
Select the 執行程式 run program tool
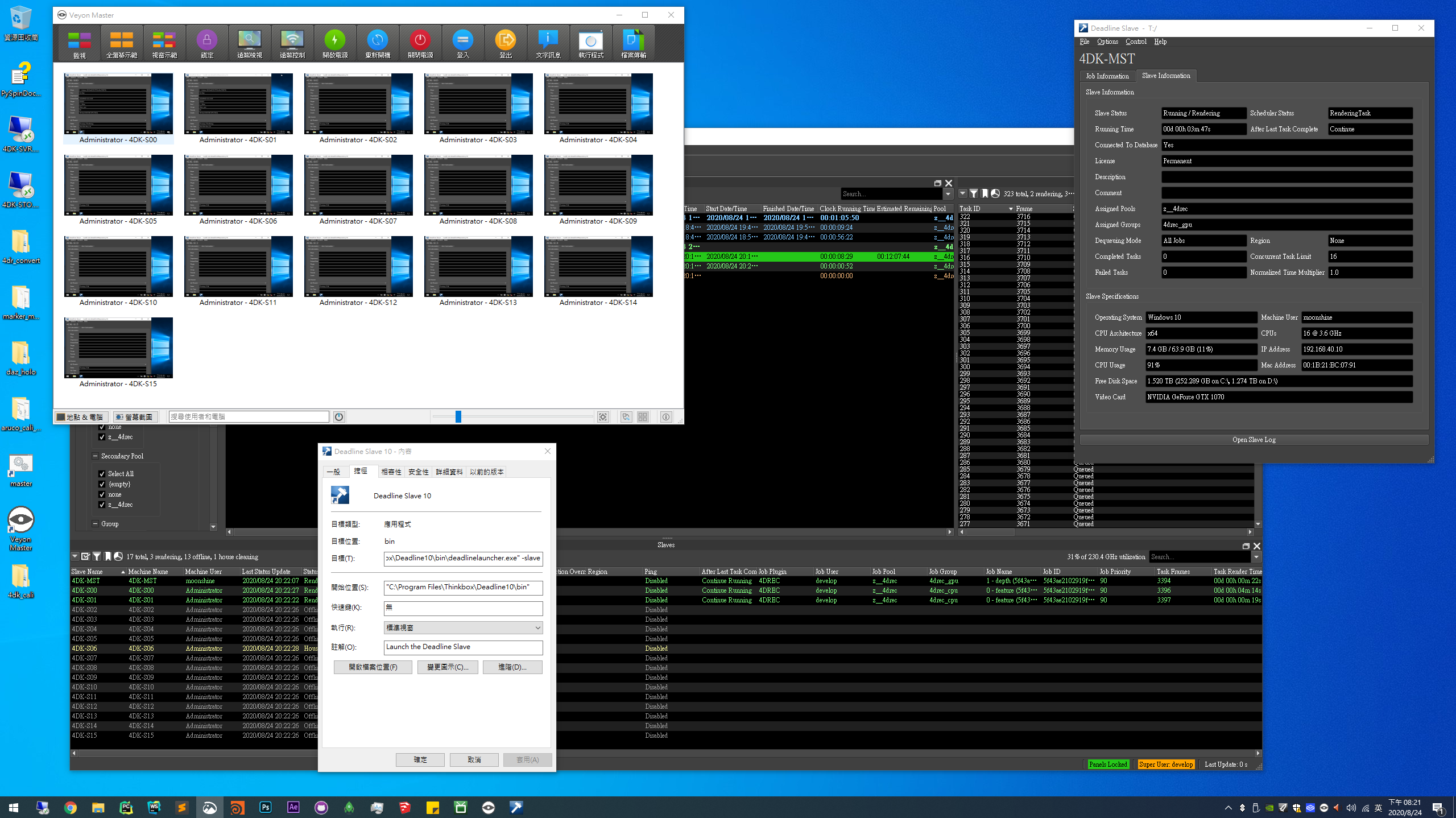click(590, 43)
